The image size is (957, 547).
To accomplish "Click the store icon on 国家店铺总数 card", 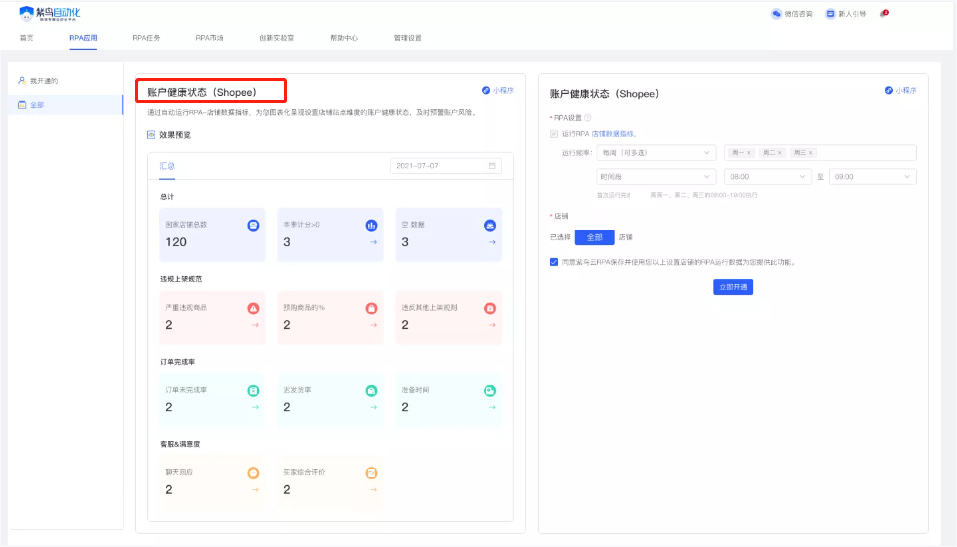I will click(253, 226).
